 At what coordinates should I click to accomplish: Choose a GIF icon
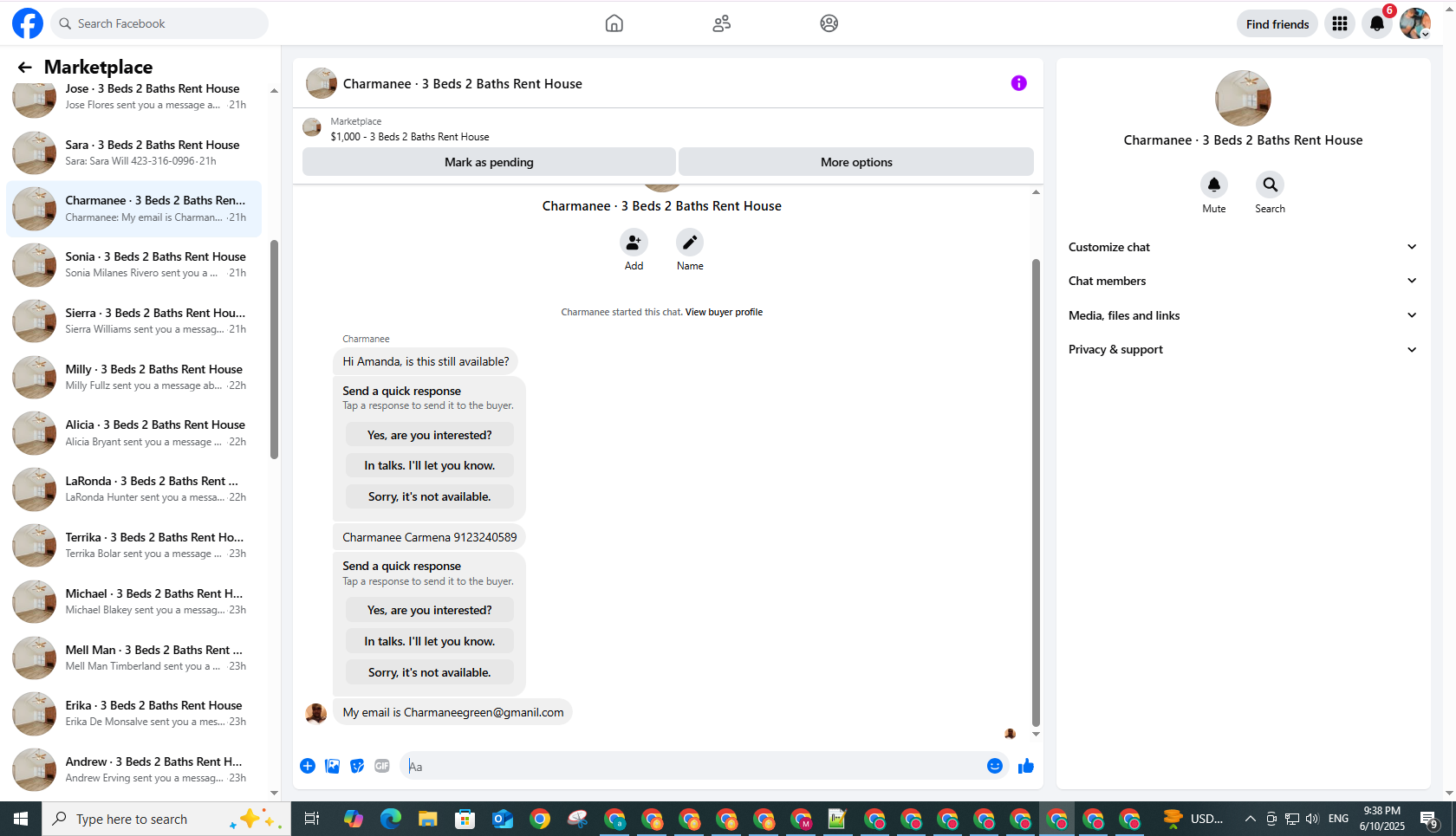[382, 766]
